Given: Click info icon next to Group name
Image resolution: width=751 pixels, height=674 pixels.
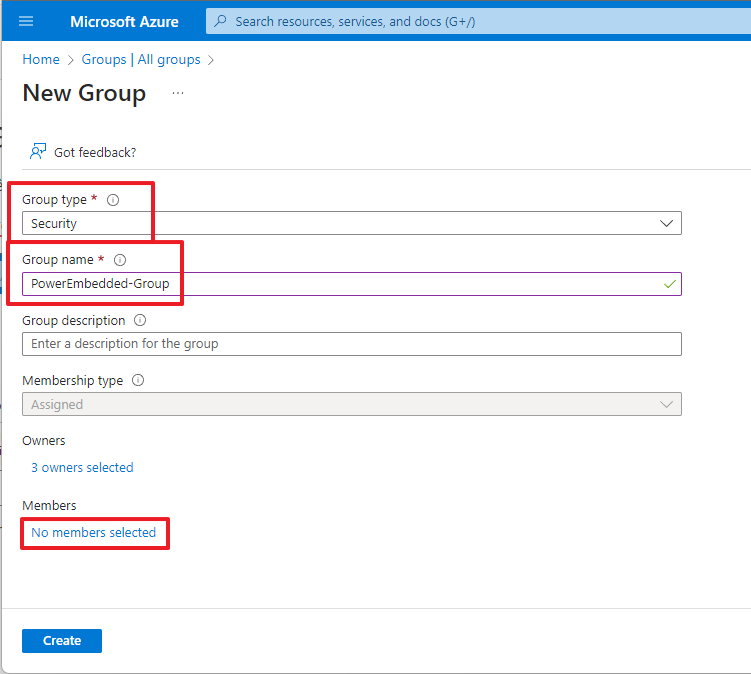Looking at the screenshot, I should [x=120, y=260].
